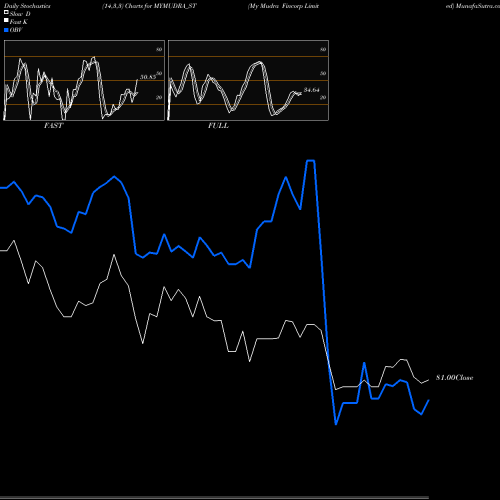Click the 20 axis label in FULL chart
Viewport: 500px width, 500px height.
coord(323,97)
